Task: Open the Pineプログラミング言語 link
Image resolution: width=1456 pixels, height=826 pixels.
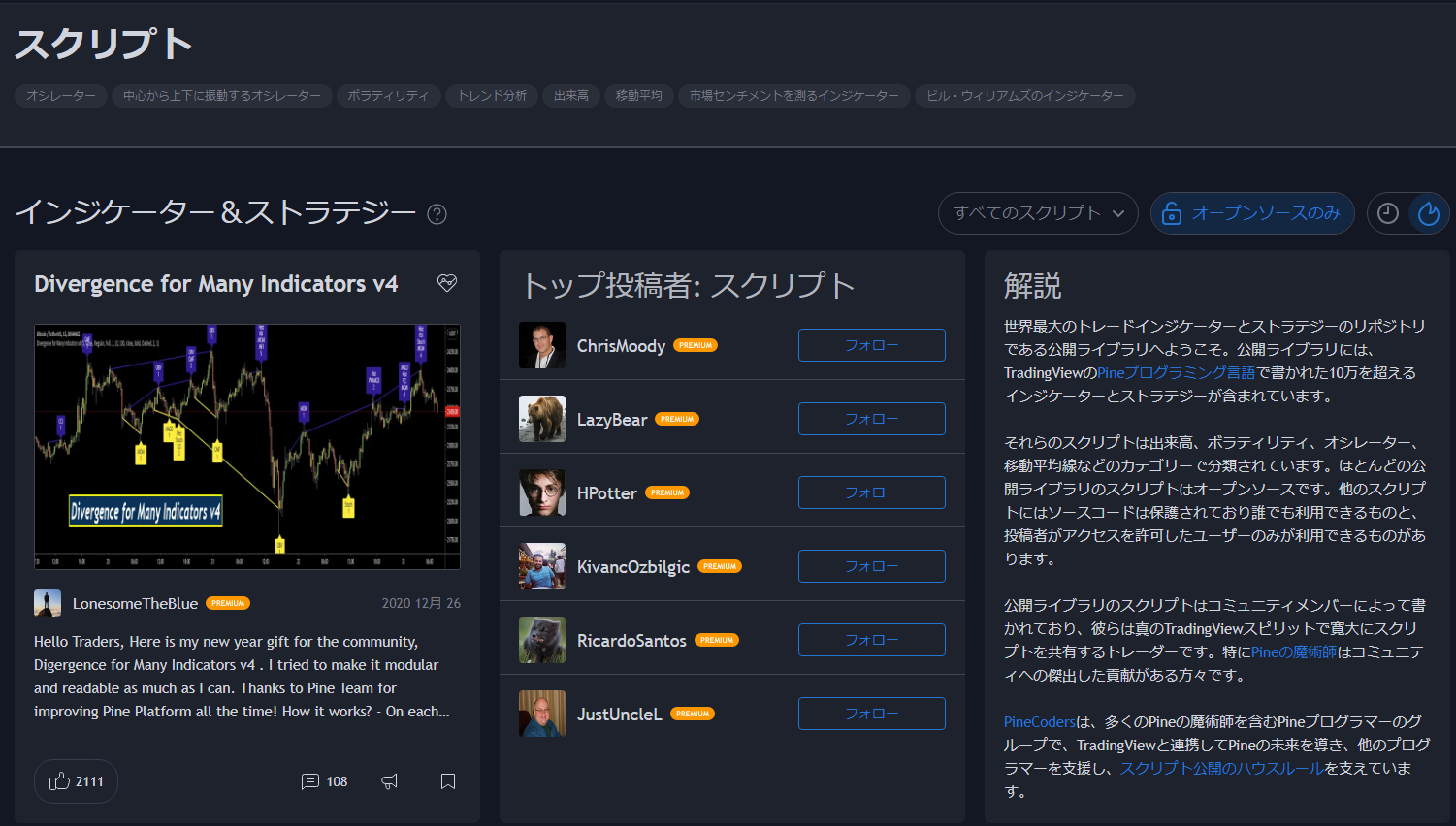Action: pyautogui.click(x=1176, y=373)
